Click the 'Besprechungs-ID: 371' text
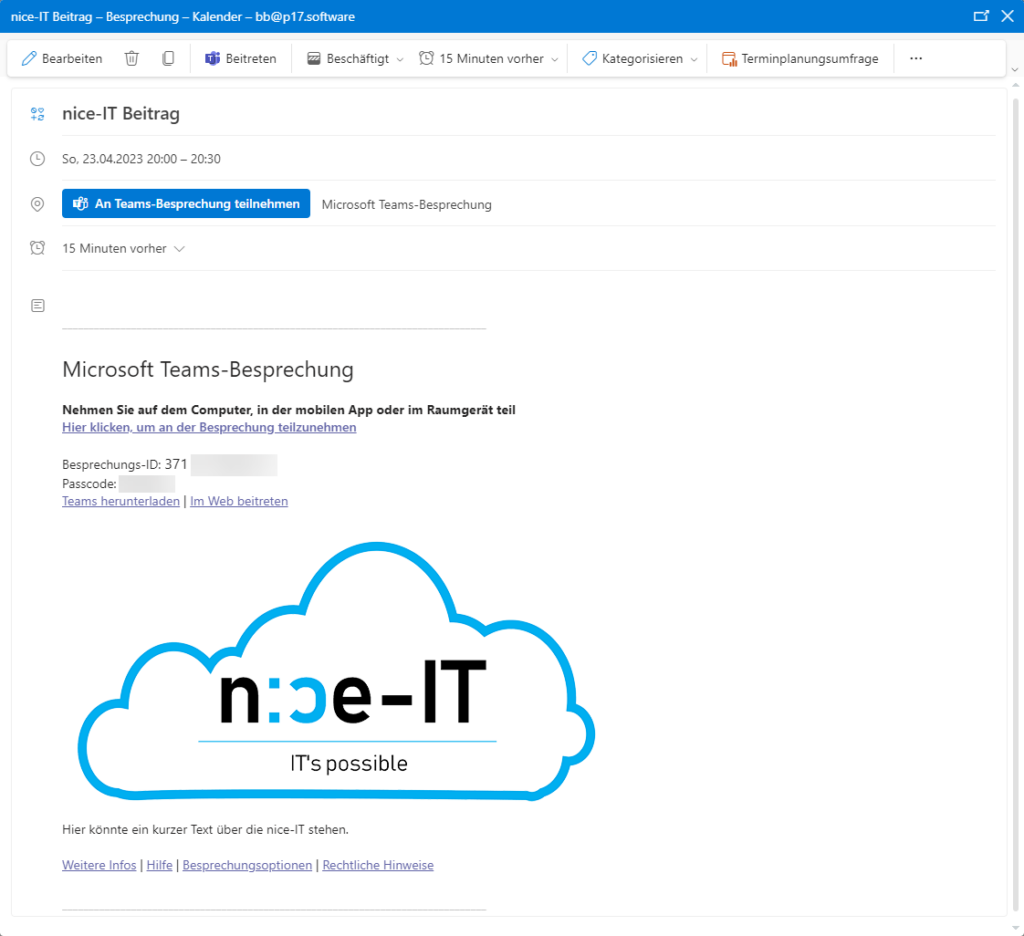Image resolution: width=1024 pixels, height=936 pixels. coord(125,464)
